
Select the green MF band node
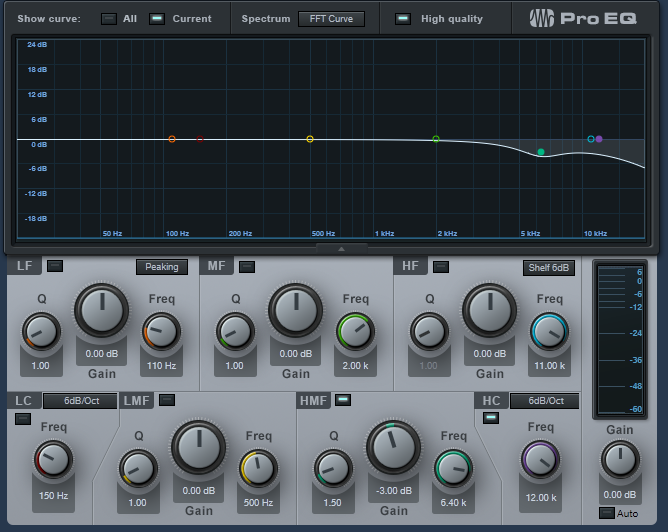[x=436, y=139]
